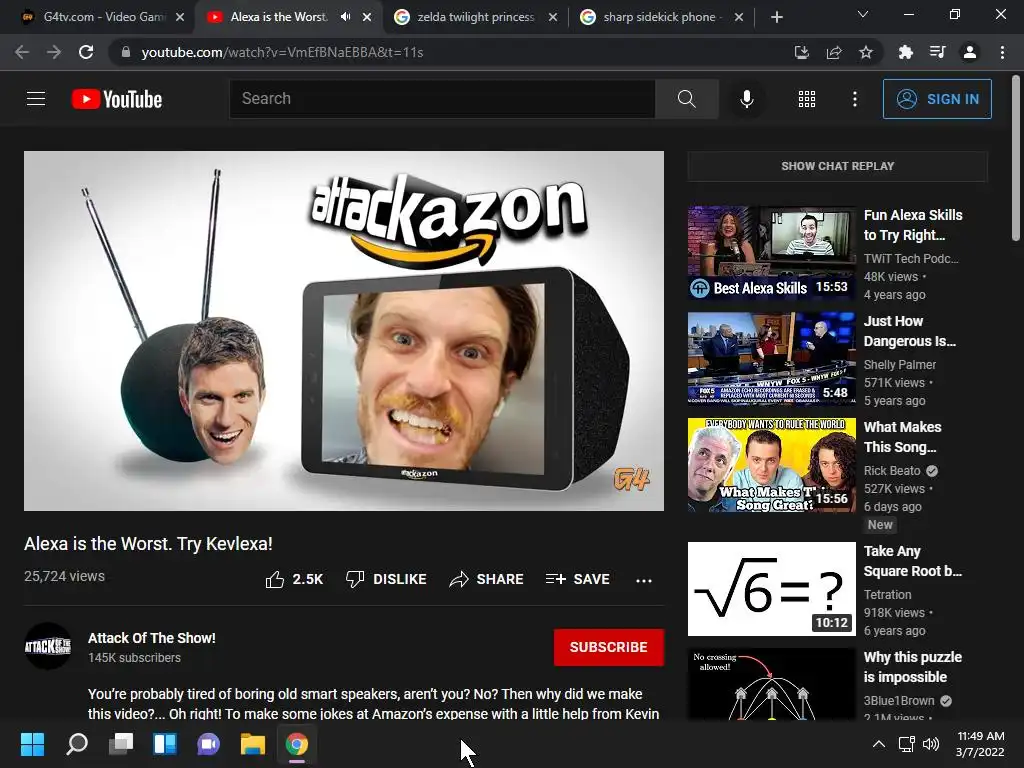Open the Fun Alexa Skills video thumbnail

click(771, 253)
